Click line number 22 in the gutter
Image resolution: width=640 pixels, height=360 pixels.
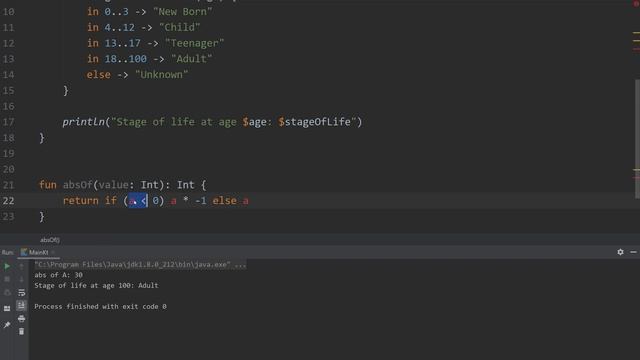8,201
